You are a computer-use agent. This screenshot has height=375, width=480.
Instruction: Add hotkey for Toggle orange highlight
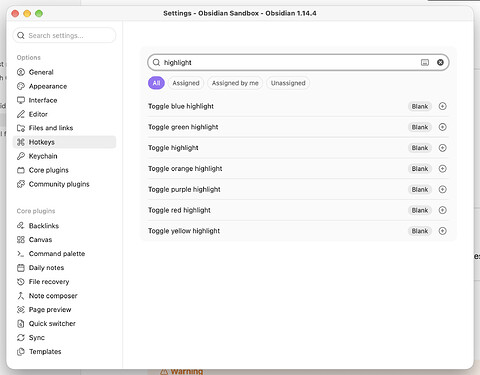442,169
